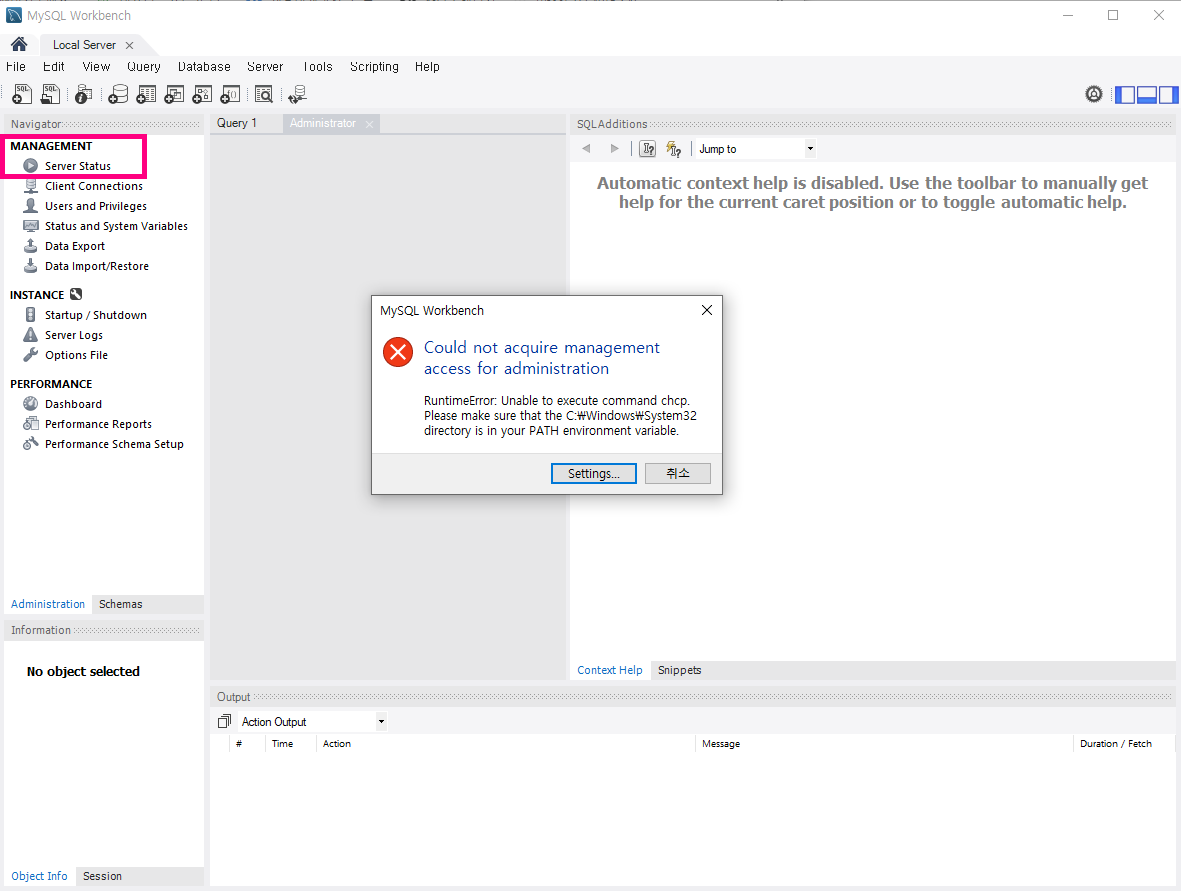The width and height of the screenshot is (1181, 891).
Task: Open Client Connections in Navigator
Action: coord(93,186)
